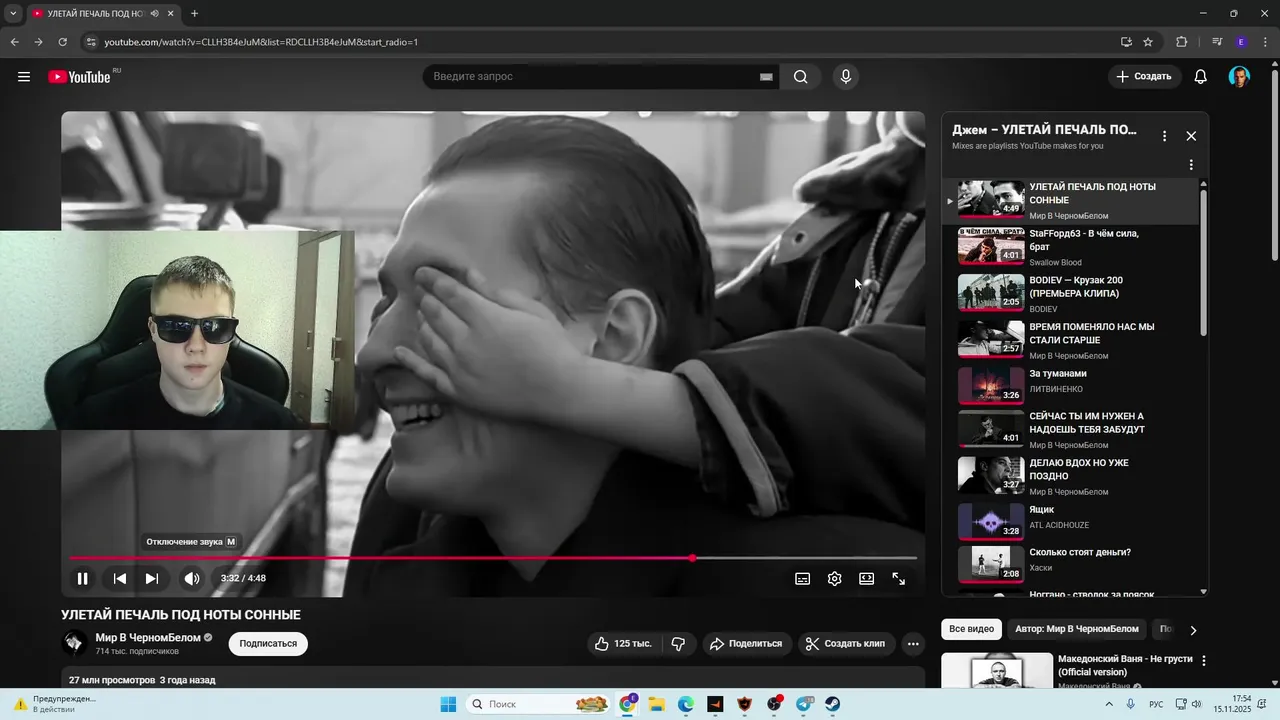Reload the page

click(62, 42)
